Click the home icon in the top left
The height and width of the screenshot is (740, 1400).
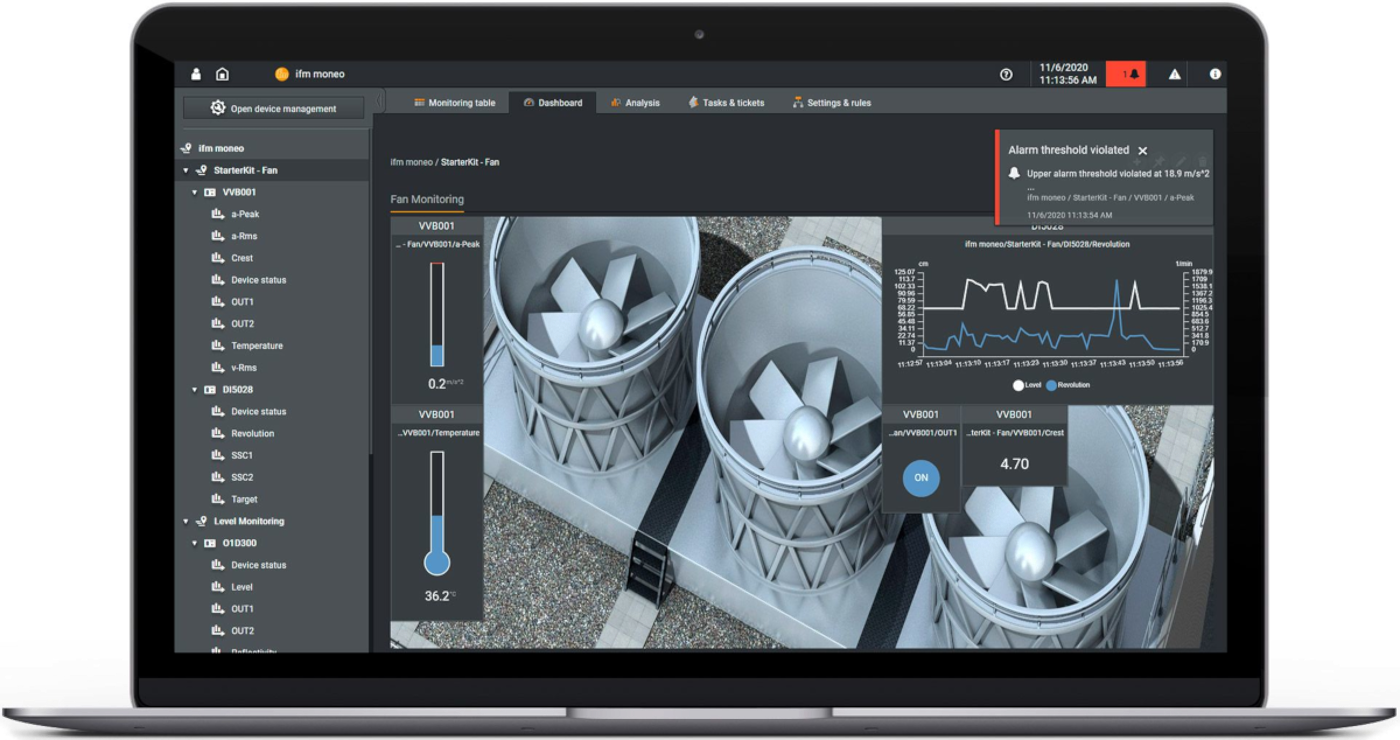coord(222,74)
